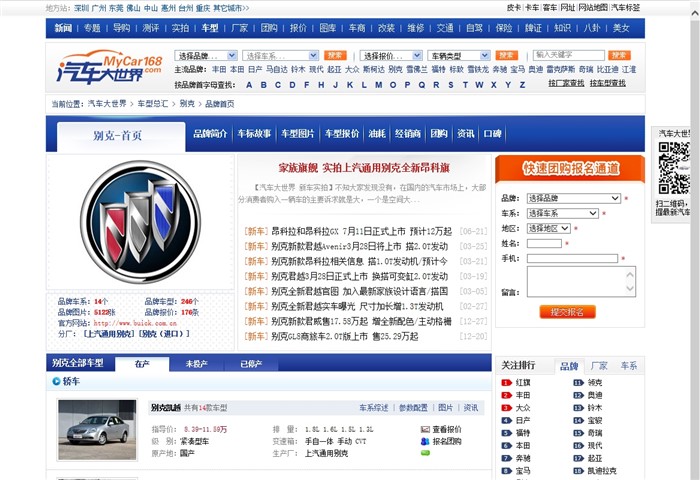Select the 别克-首页 tab
Image resolution: width=700 pixels, height=480 pixels.
coord(121,136)
